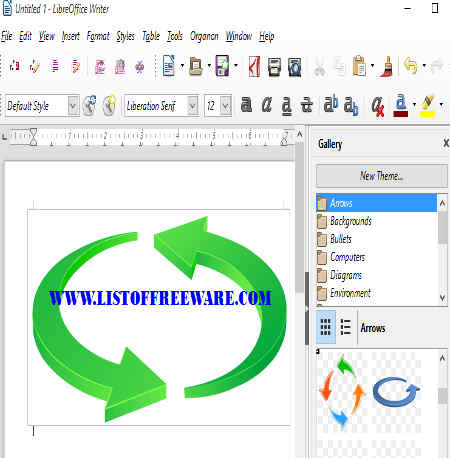The height and width of the screenshot is (458, 450).
Task: Export directly as PDF
Action: tap(254, 66)
